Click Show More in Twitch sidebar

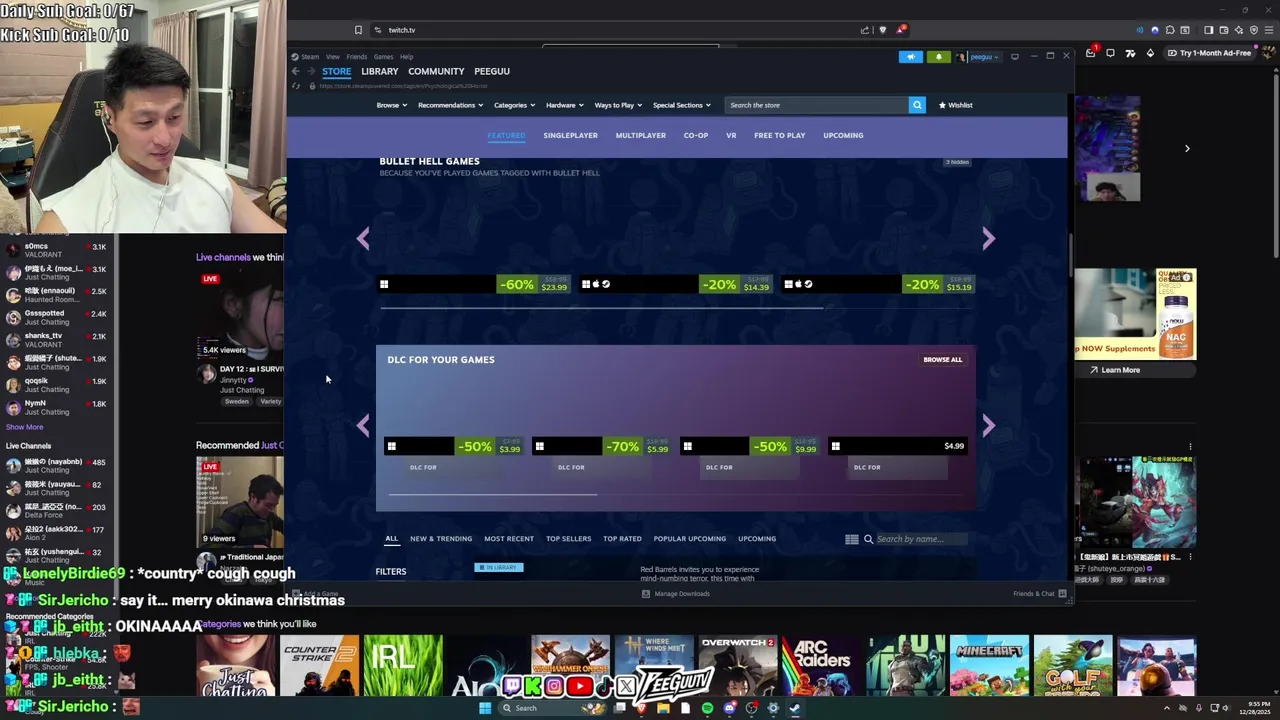(x=24, y=427)
